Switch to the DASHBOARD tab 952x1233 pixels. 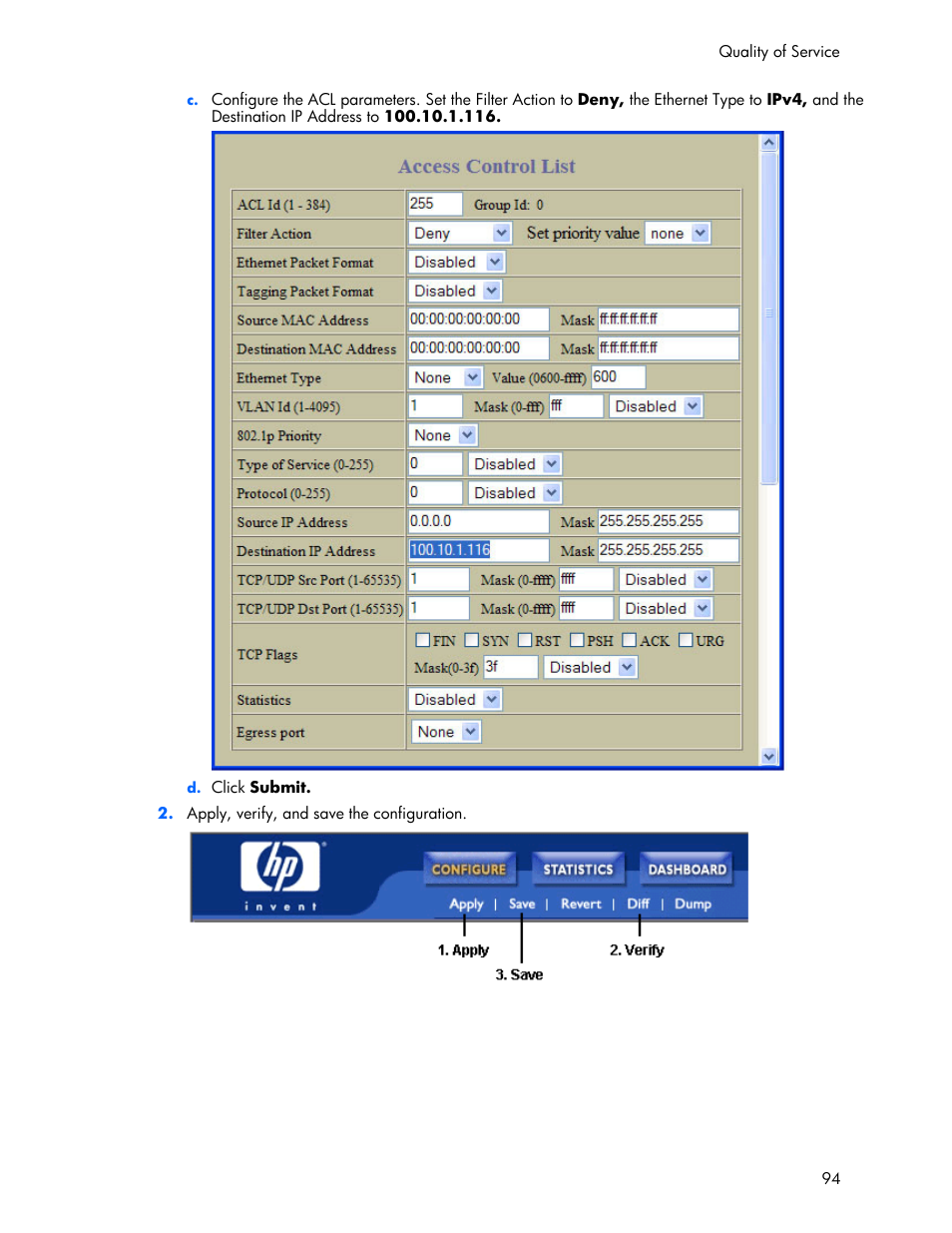687,869
